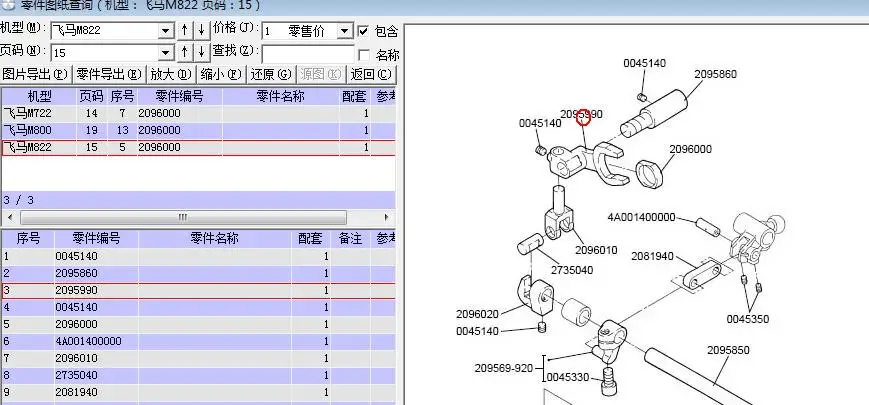Open the 价格 price type dropdown arrow

345,31
